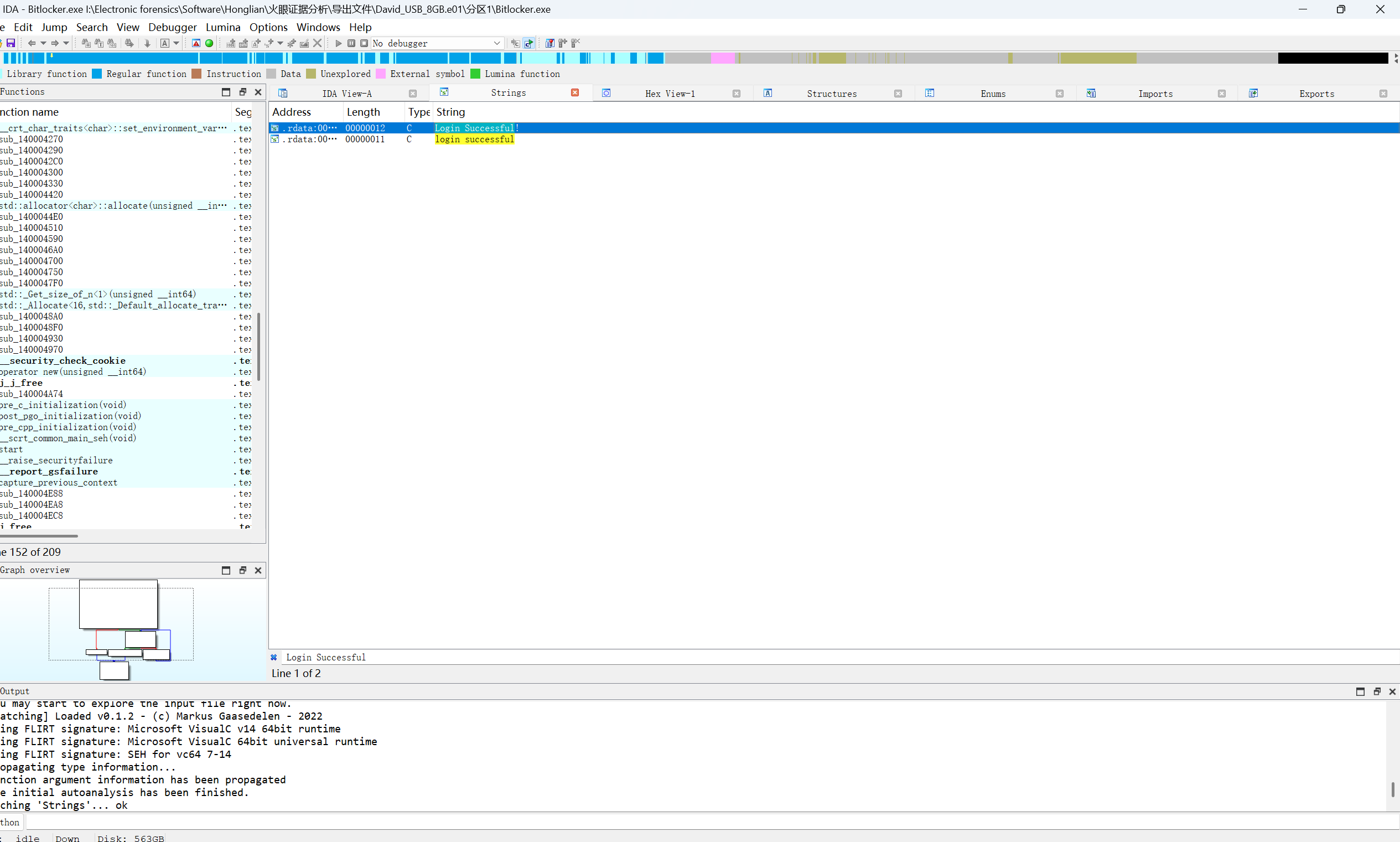Click the pink External symbol region in the navigation band
The image size is (1400, 842).
click(722, 58)
